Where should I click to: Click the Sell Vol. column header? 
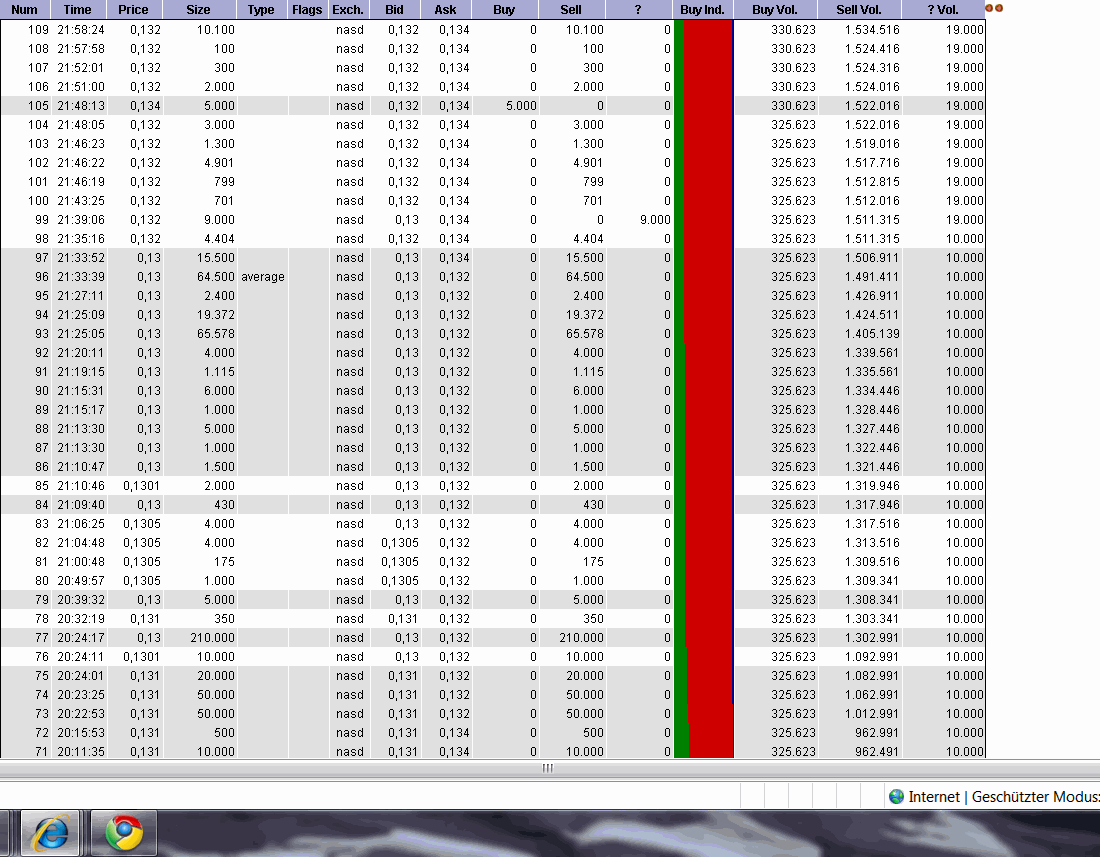click(859, 10)
